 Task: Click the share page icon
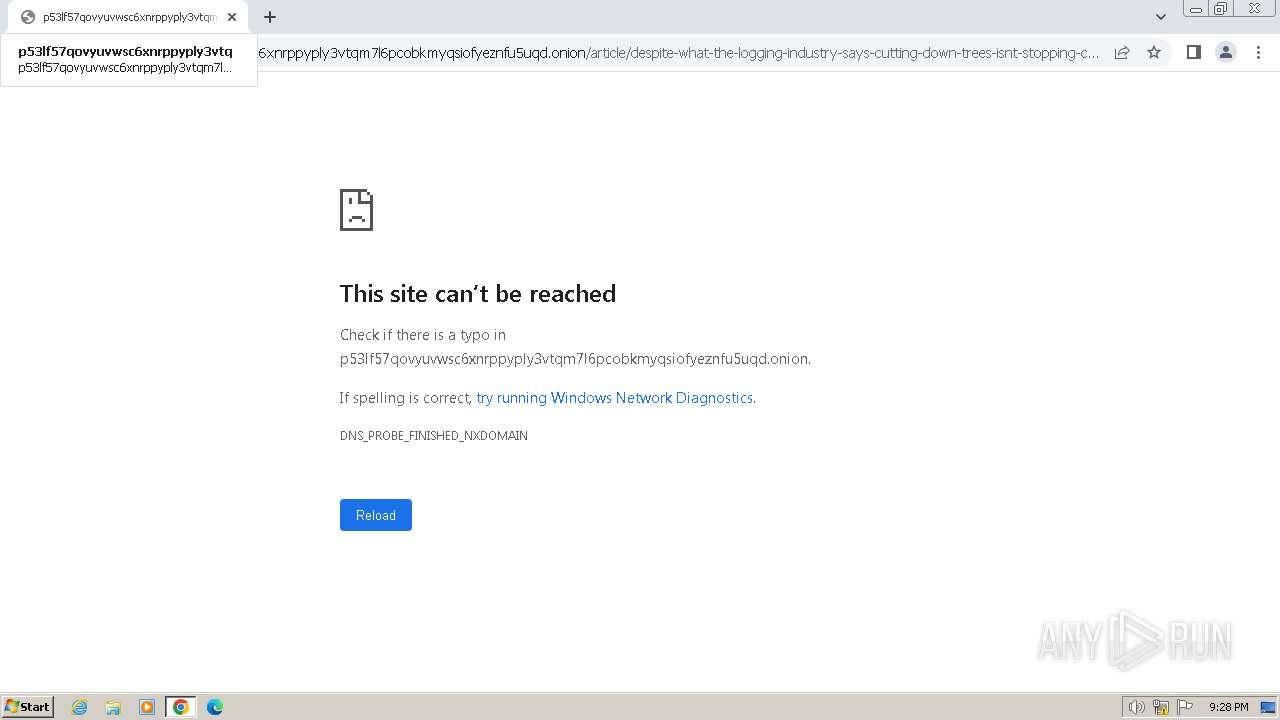(x=1122, y=53)
